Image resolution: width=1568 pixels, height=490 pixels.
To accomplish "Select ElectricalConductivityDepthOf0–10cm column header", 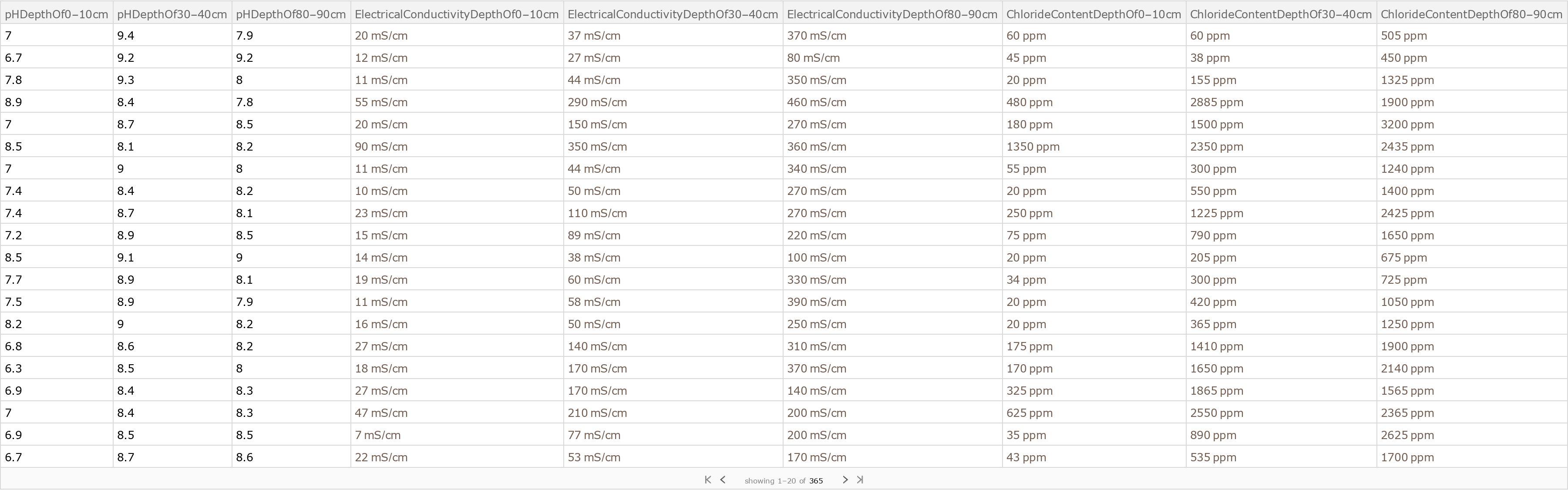I will tap(457, 14).
